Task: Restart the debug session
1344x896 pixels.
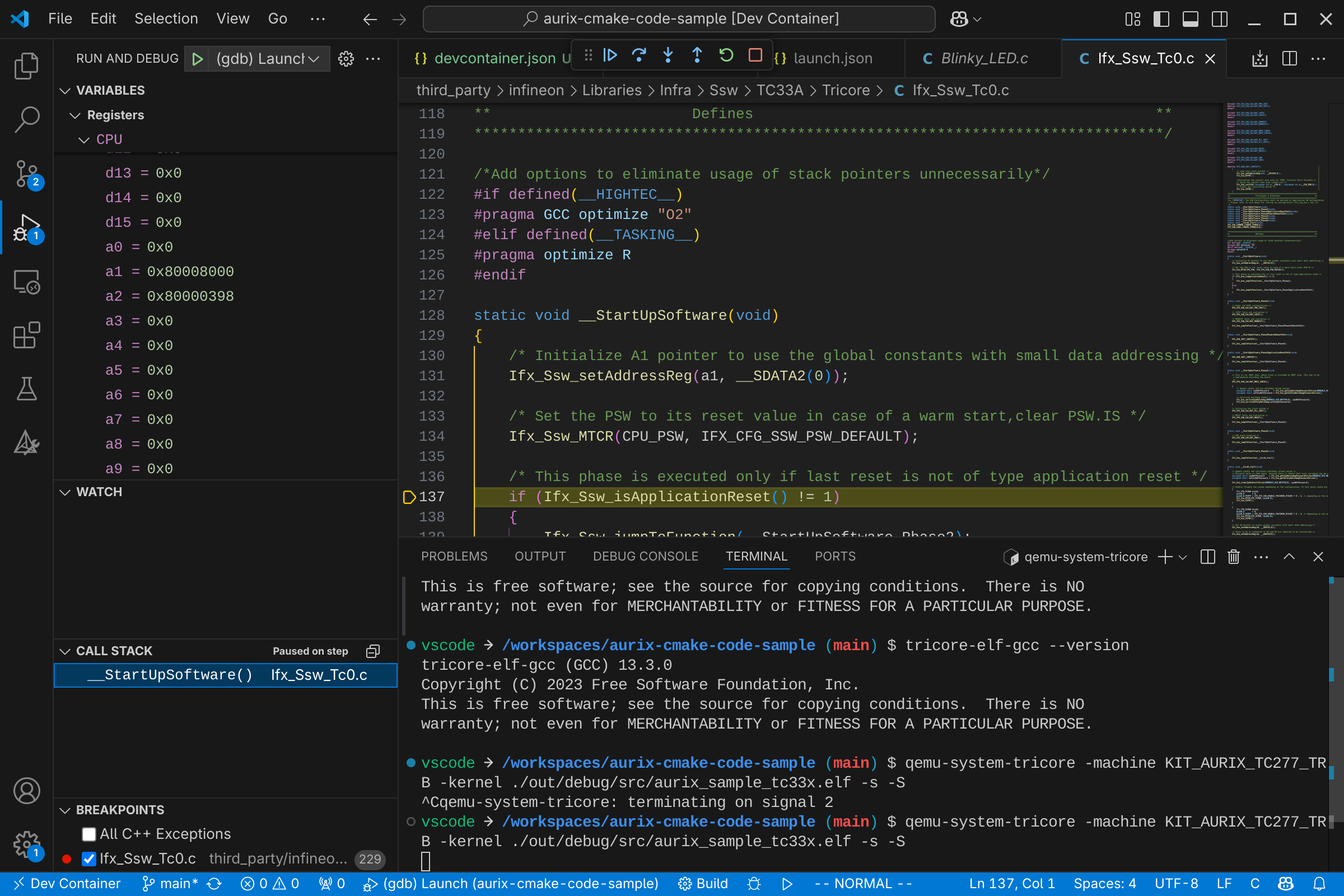Action: pyautogui.click(x=726, y=55)
